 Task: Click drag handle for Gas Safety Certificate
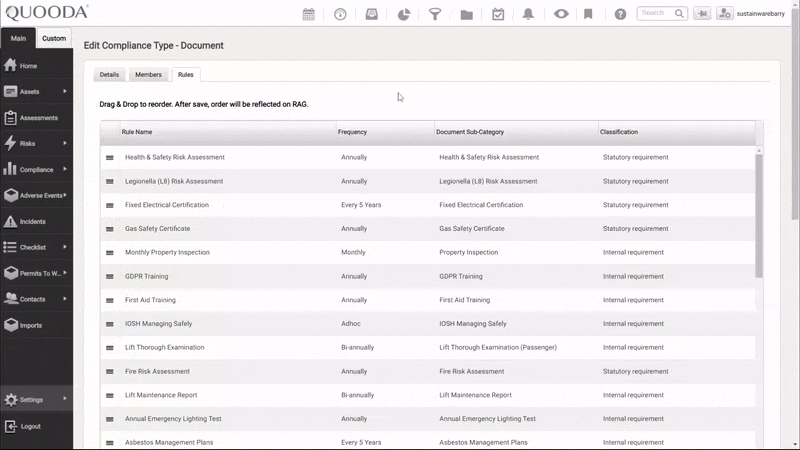pos(110,229)
